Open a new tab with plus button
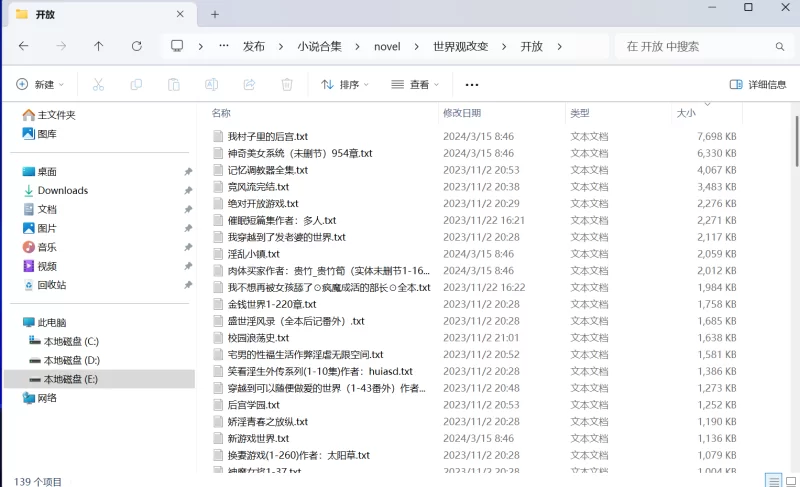 click(x=215, y=14)
